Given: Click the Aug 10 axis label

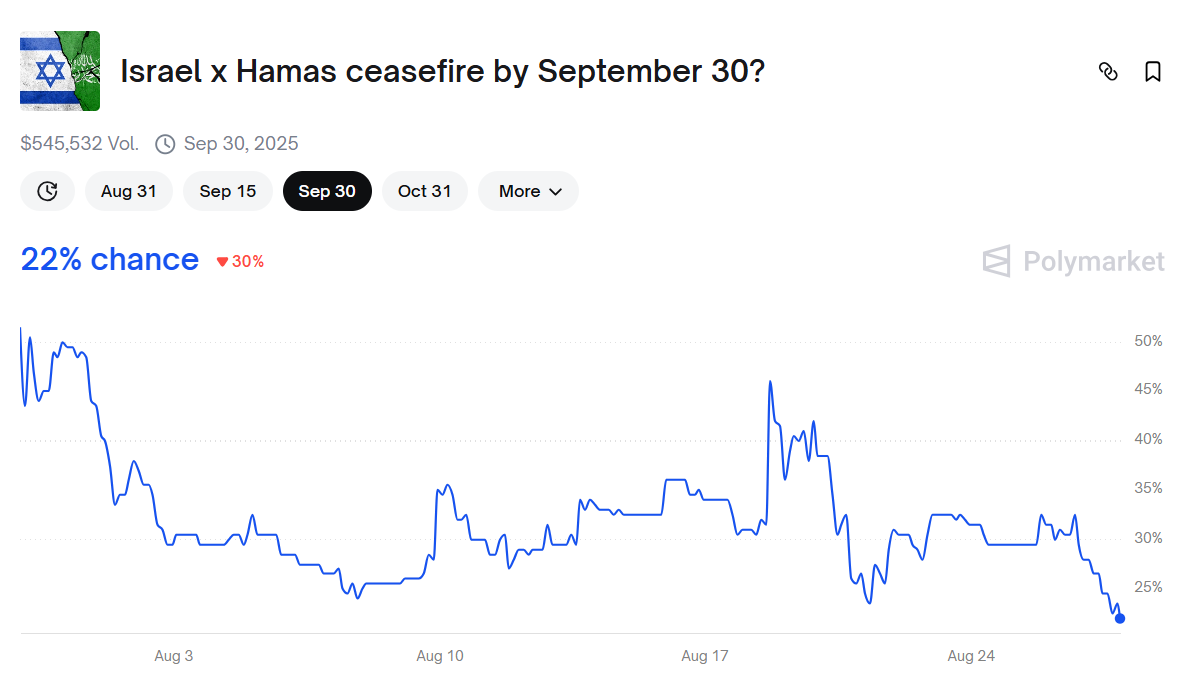Looking at the screenshot, I should click(440, 656).
